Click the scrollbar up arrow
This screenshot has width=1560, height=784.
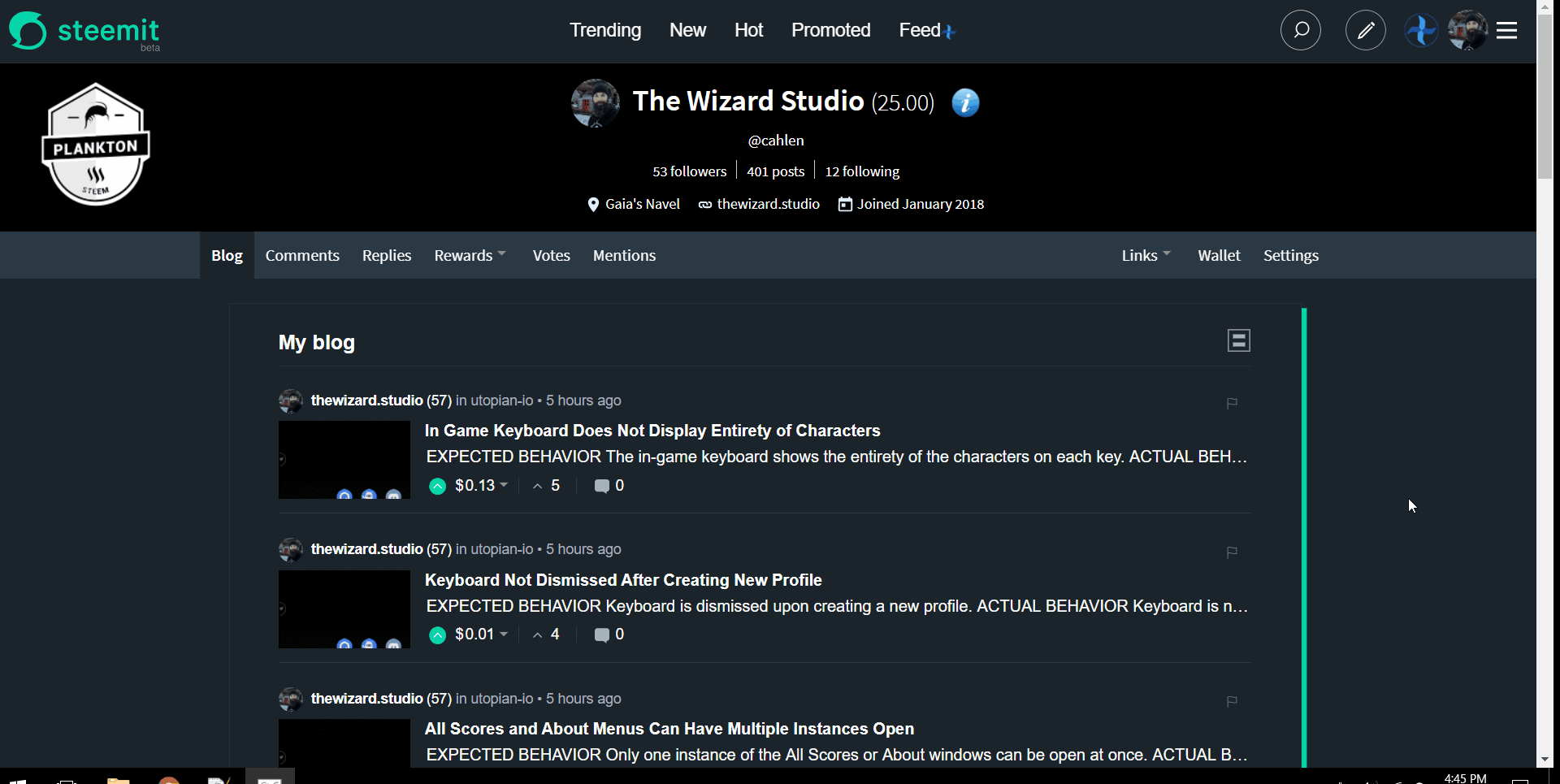1545,6
